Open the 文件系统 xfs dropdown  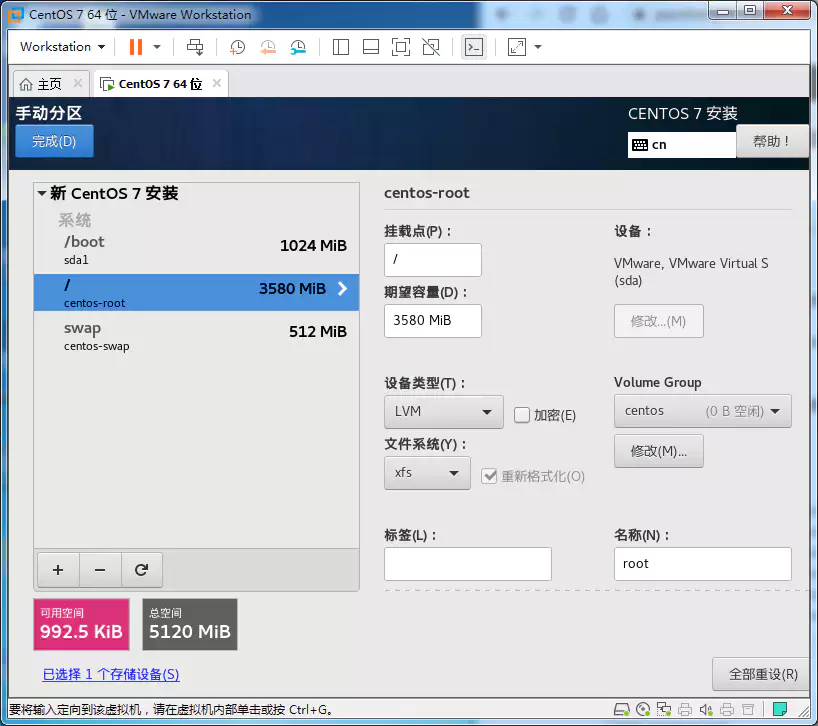pyautogui.click(x=427, y=473)
